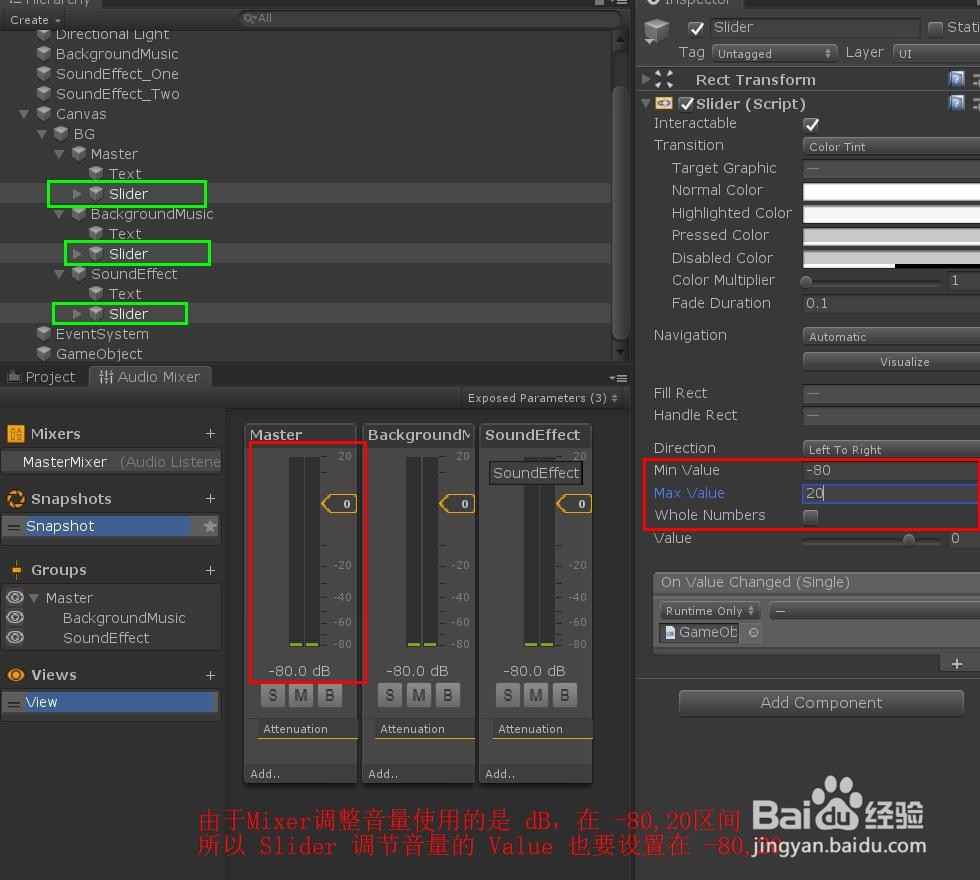The width and height of the screenshot is (980, 880).
Task: Open the Layer dropdown showing UI
Action: pos(936,53)
